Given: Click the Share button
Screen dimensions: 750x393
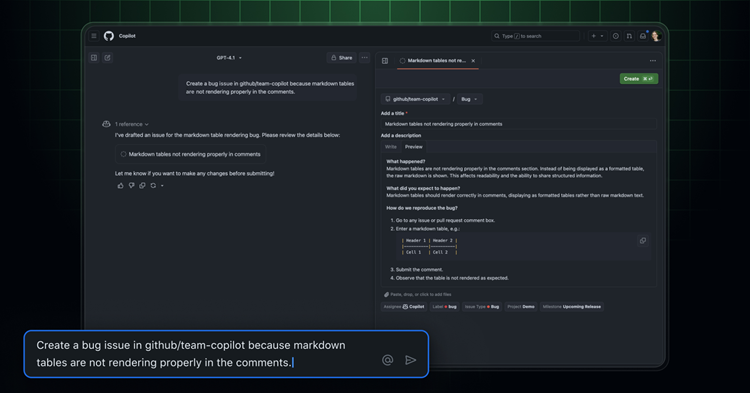Looking at the screenshot, I should tap(342, 58).
